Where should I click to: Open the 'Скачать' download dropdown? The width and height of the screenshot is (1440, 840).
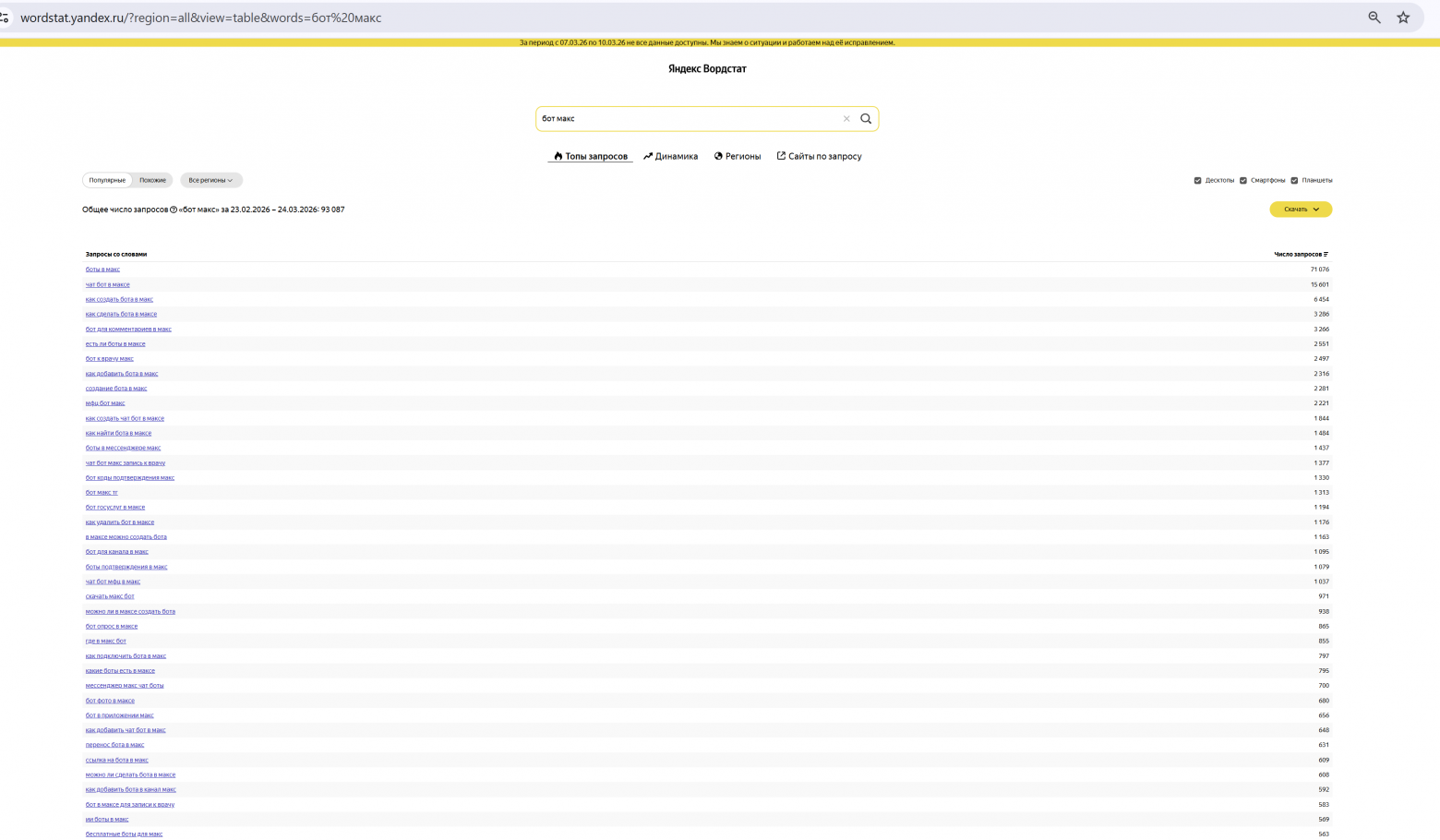click(x=1301, y=210)
